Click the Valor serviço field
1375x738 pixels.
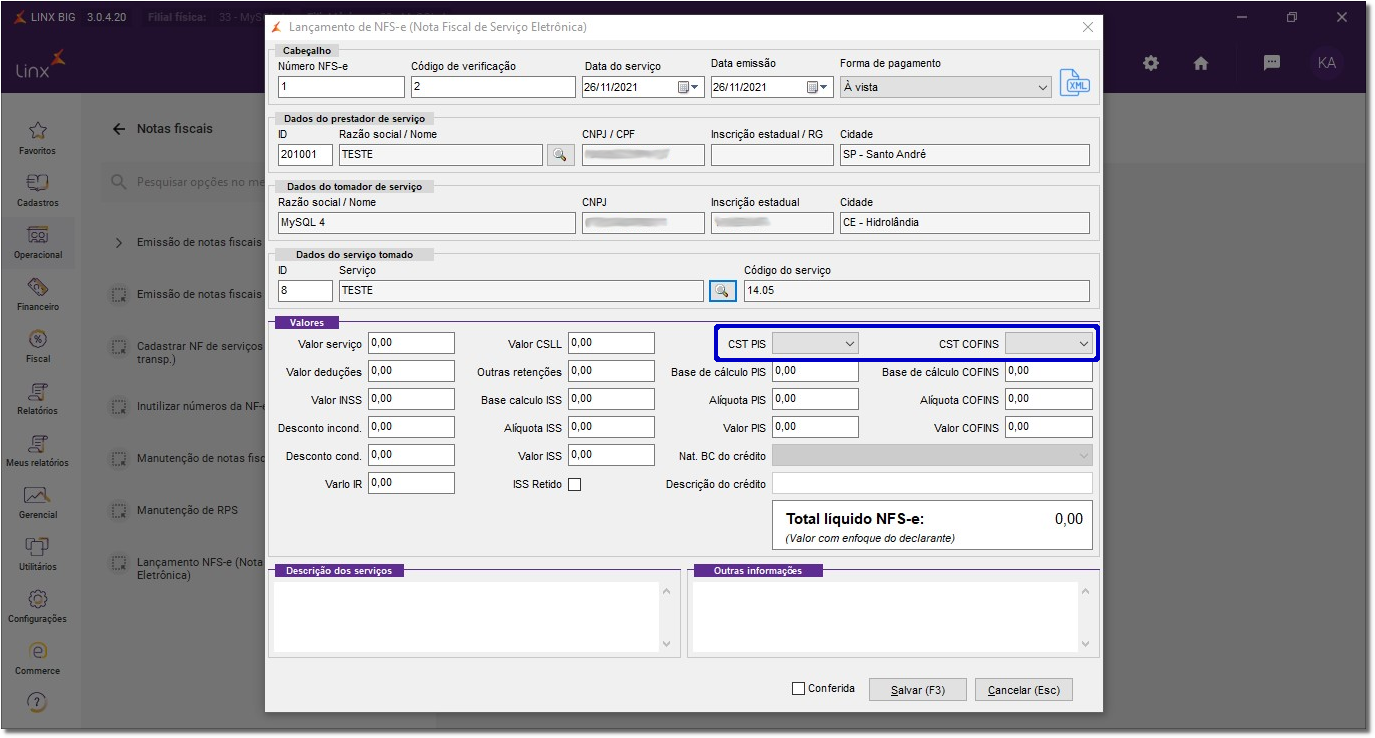(411, 343)
